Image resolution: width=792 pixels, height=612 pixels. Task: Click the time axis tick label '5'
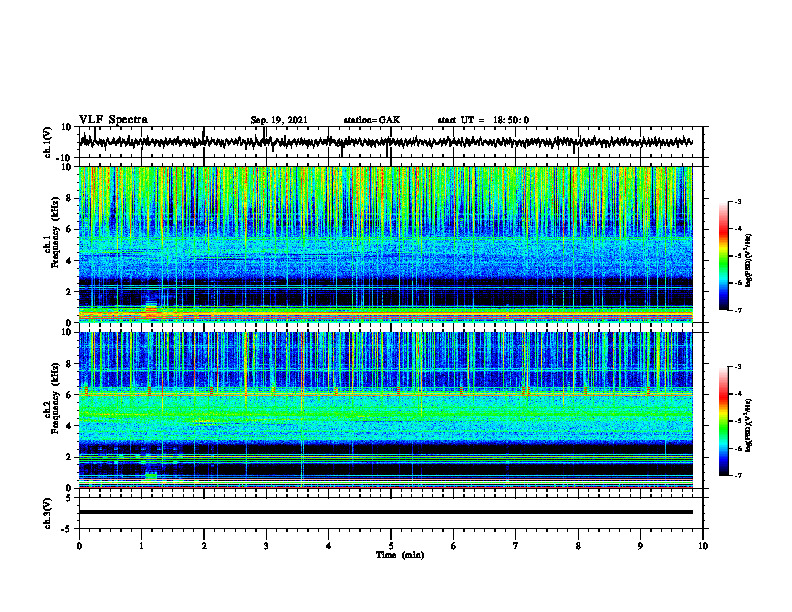coord(391,546)
